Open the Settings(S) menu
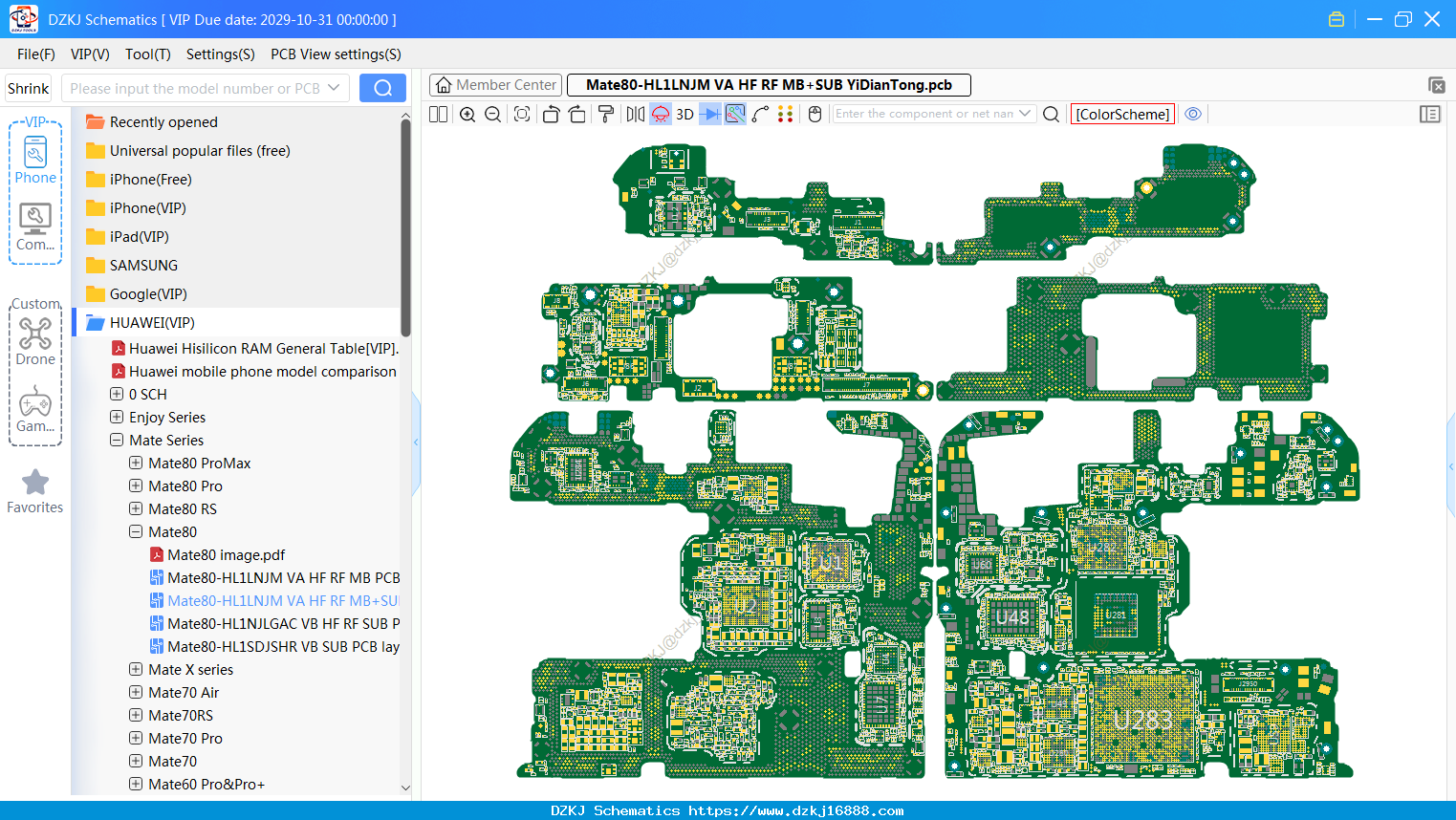Screen dimensions: 1456x820 [221, 54]
